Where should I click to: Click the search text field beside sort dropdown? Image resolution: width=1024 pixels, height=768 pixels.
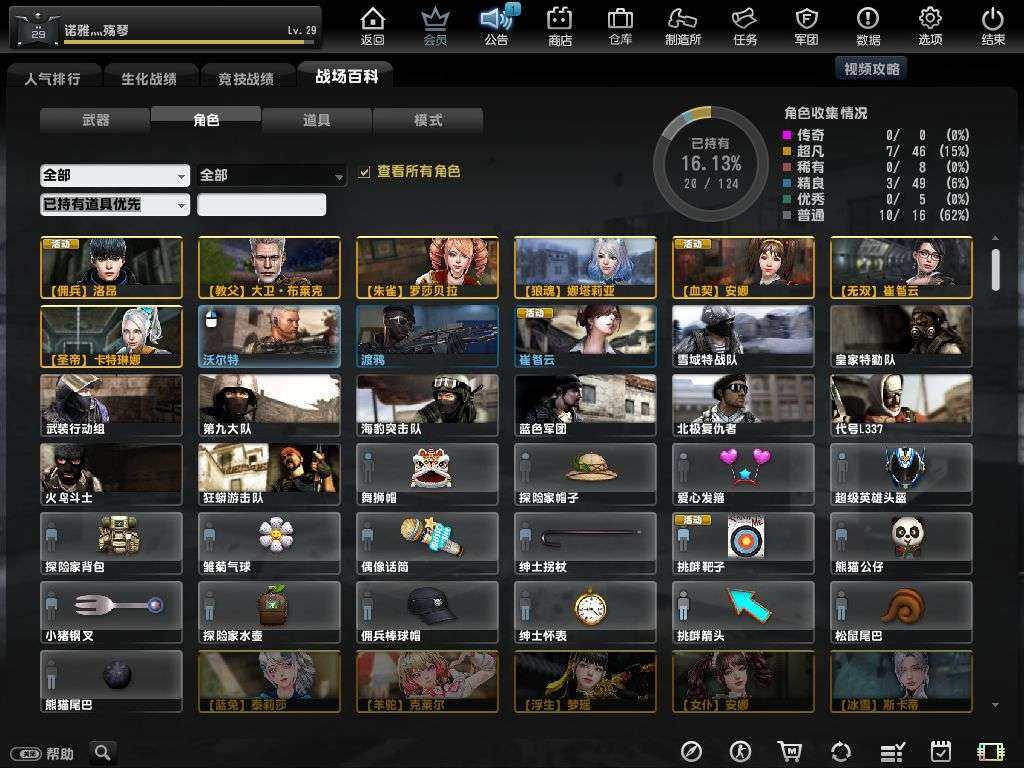coord(261,204)
